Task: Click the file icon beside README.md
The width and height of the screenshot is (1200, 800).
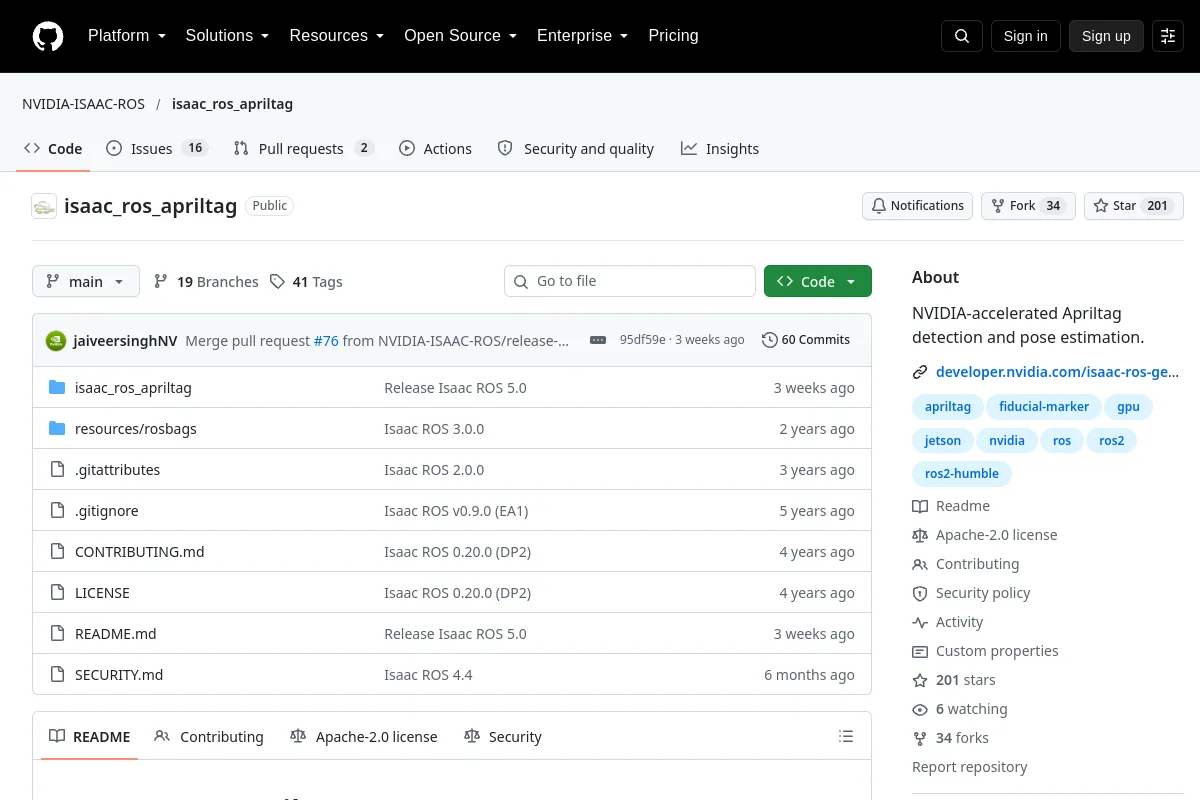Action: point(57,634)
